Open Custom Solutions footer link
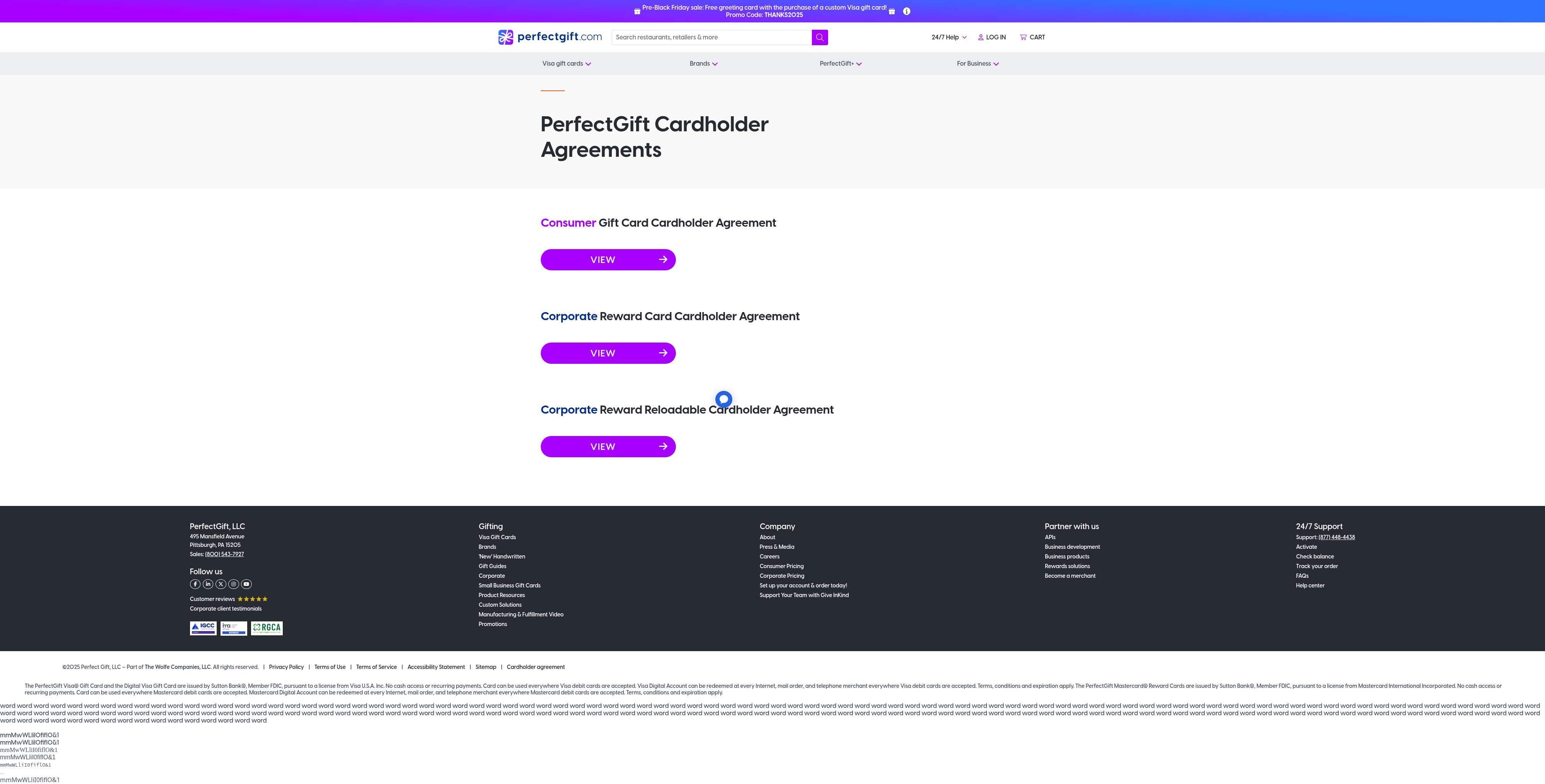This screenshot has height=784, width=1545. (x=499, y=605)
